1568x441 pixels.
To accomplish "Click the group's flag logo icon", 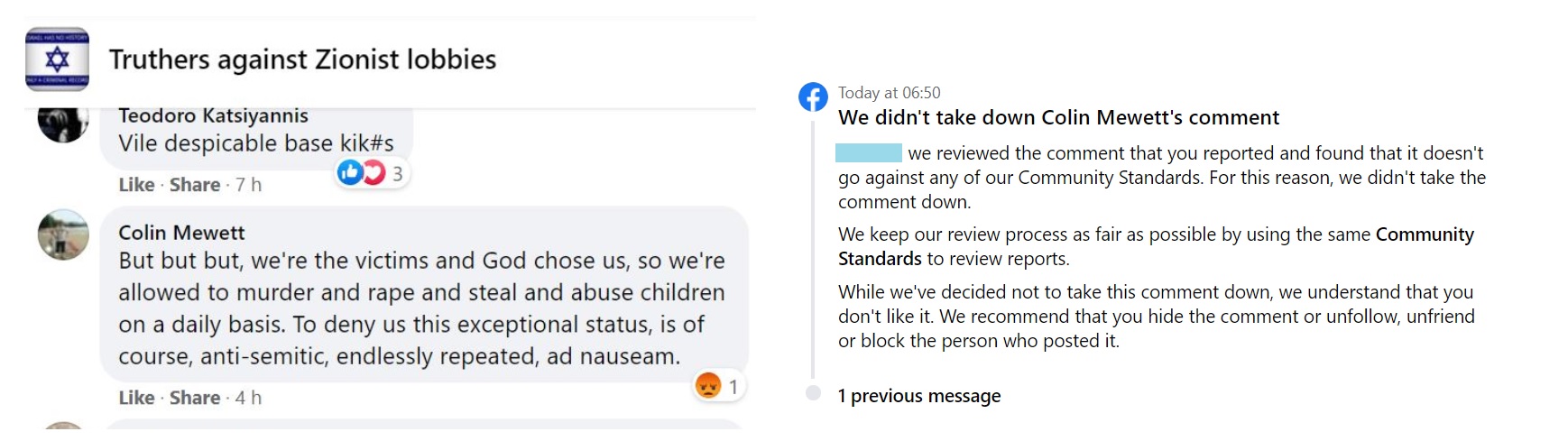I will [x=57, y=60].
